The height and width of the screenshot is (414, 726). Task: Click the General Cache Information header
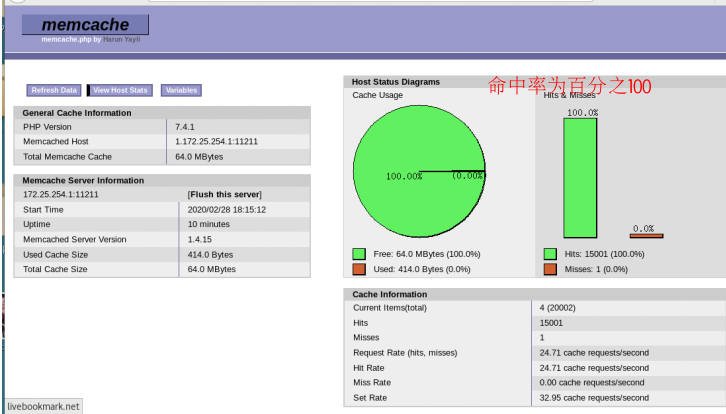pos(162,113)
